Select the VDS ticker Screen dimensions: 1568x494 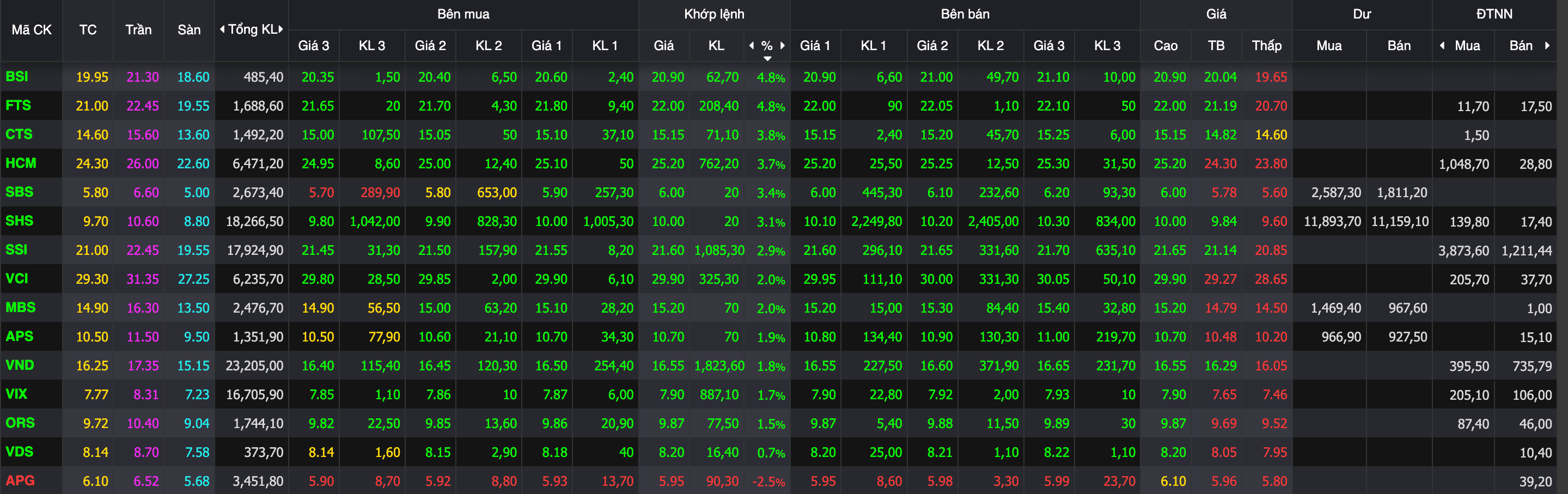pos(19,452)
